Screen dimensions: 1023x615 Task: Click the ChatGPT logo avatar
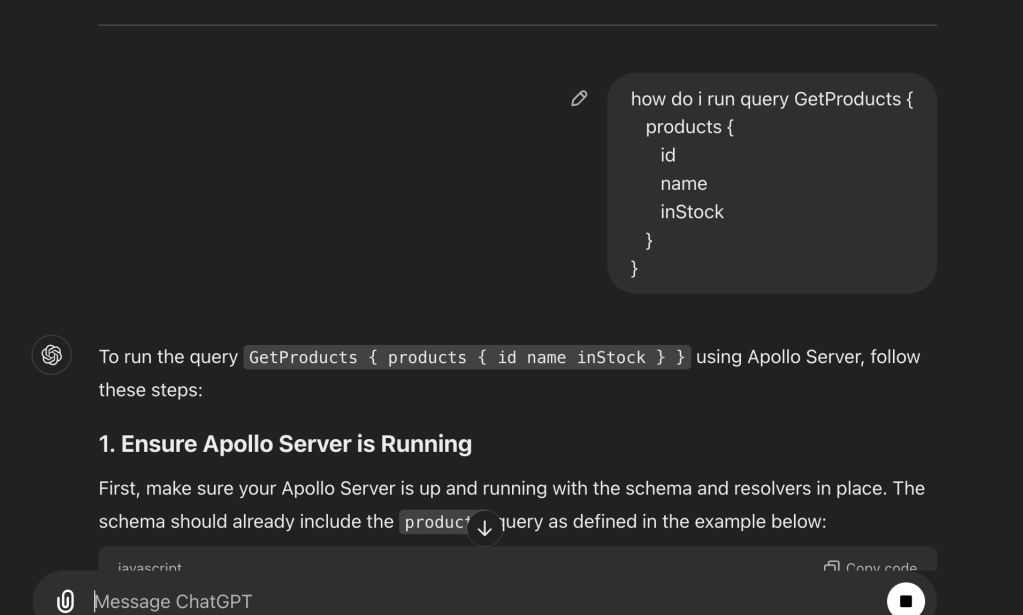pos(52,355)
